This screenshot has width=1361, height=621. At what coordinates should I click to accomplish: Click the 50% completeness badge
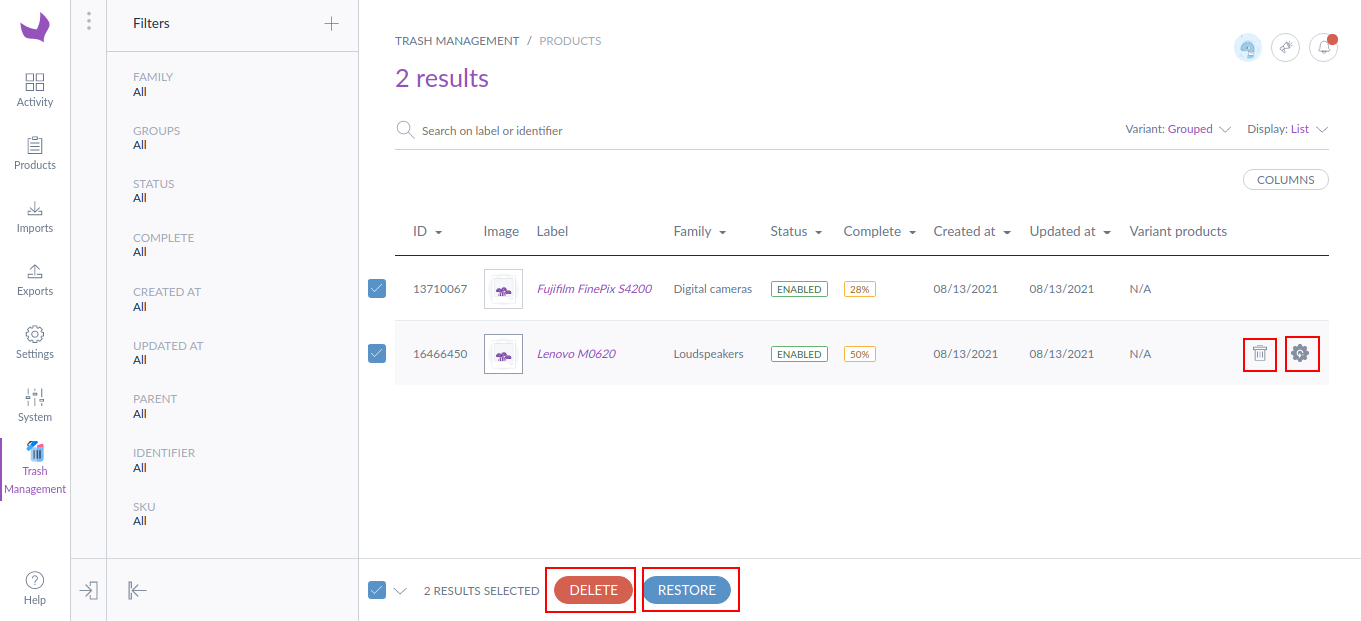pos(860,354)
